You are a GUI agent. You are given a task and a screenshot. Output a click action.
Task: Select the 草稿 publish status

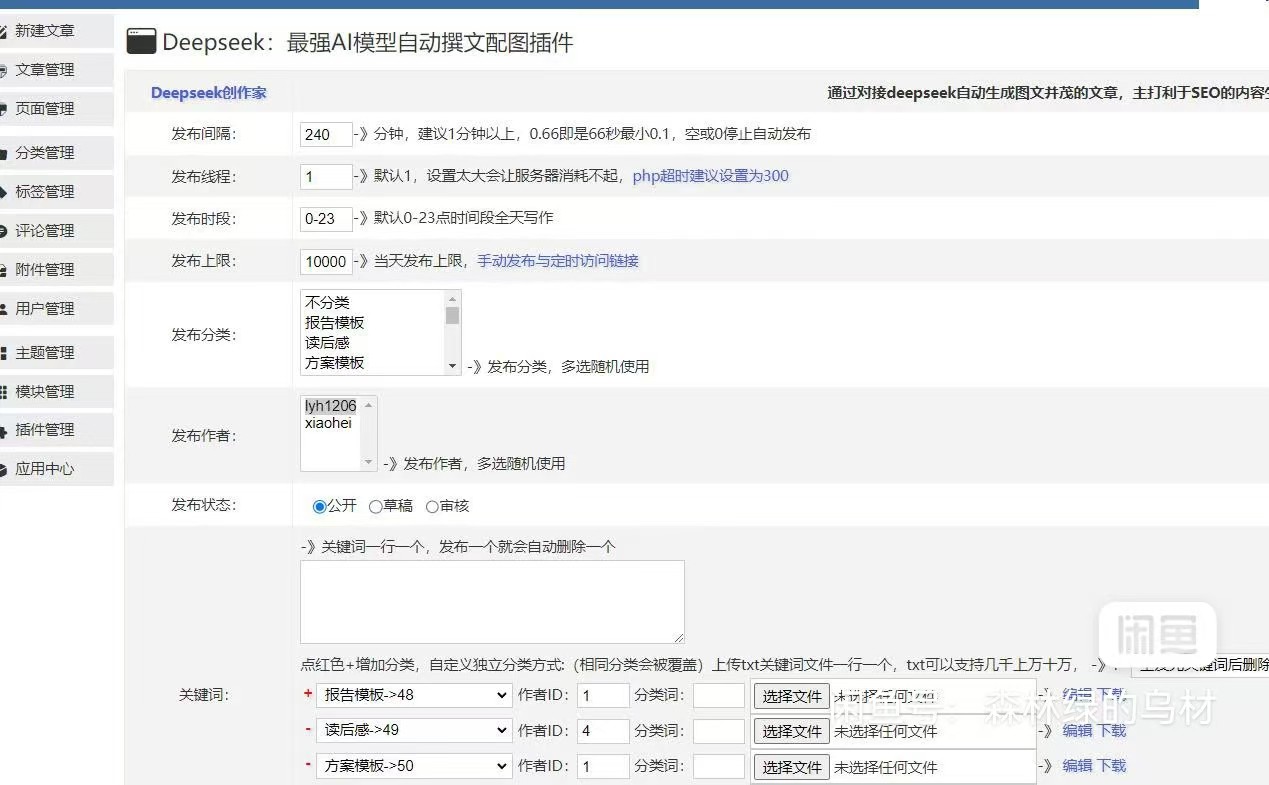click(376, 507)
